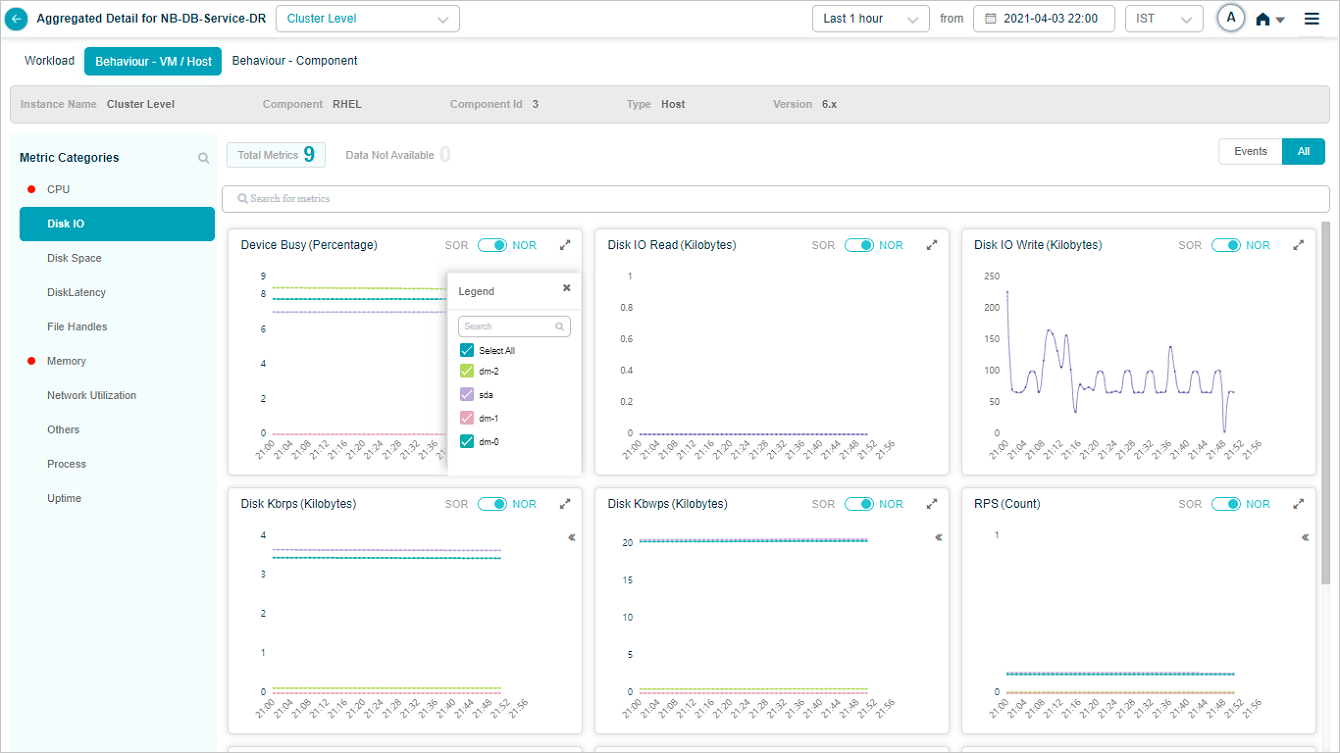Open the IST timezone dropdown
1340x753 pixels.
pos(1163,19)
